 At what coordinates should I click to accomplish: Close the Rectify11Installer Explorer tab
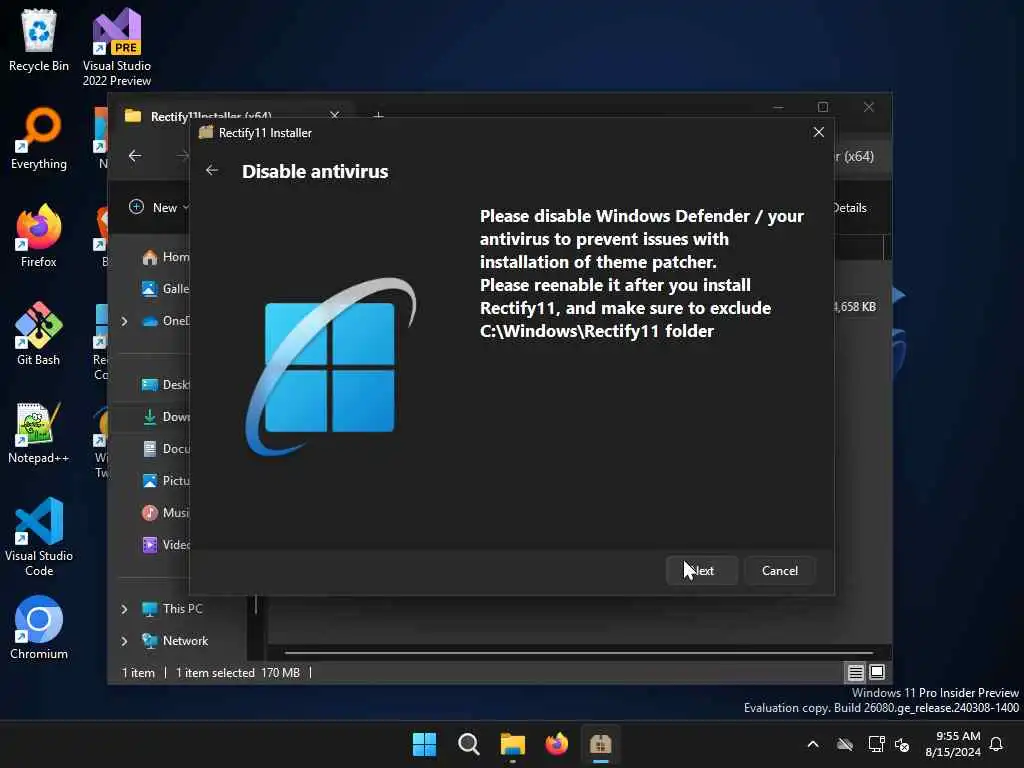click(x=334, y=116)
